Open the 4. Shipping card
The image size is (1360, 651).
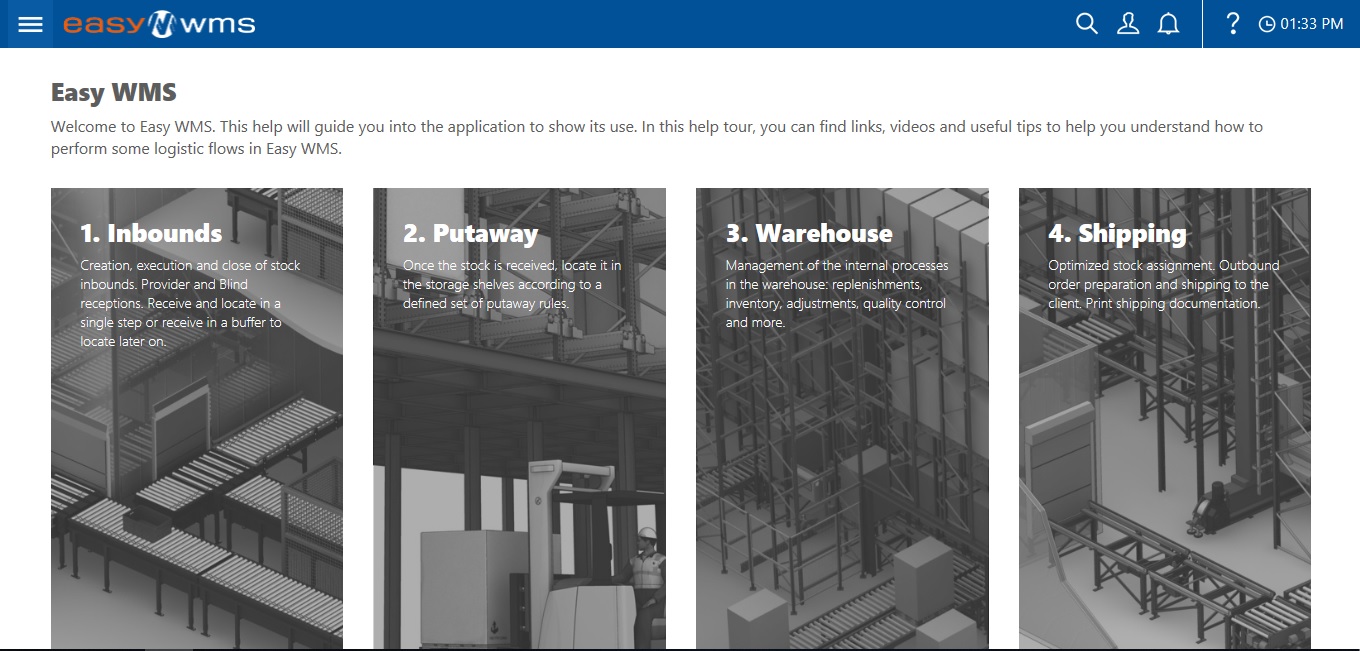coord(1165,418)
